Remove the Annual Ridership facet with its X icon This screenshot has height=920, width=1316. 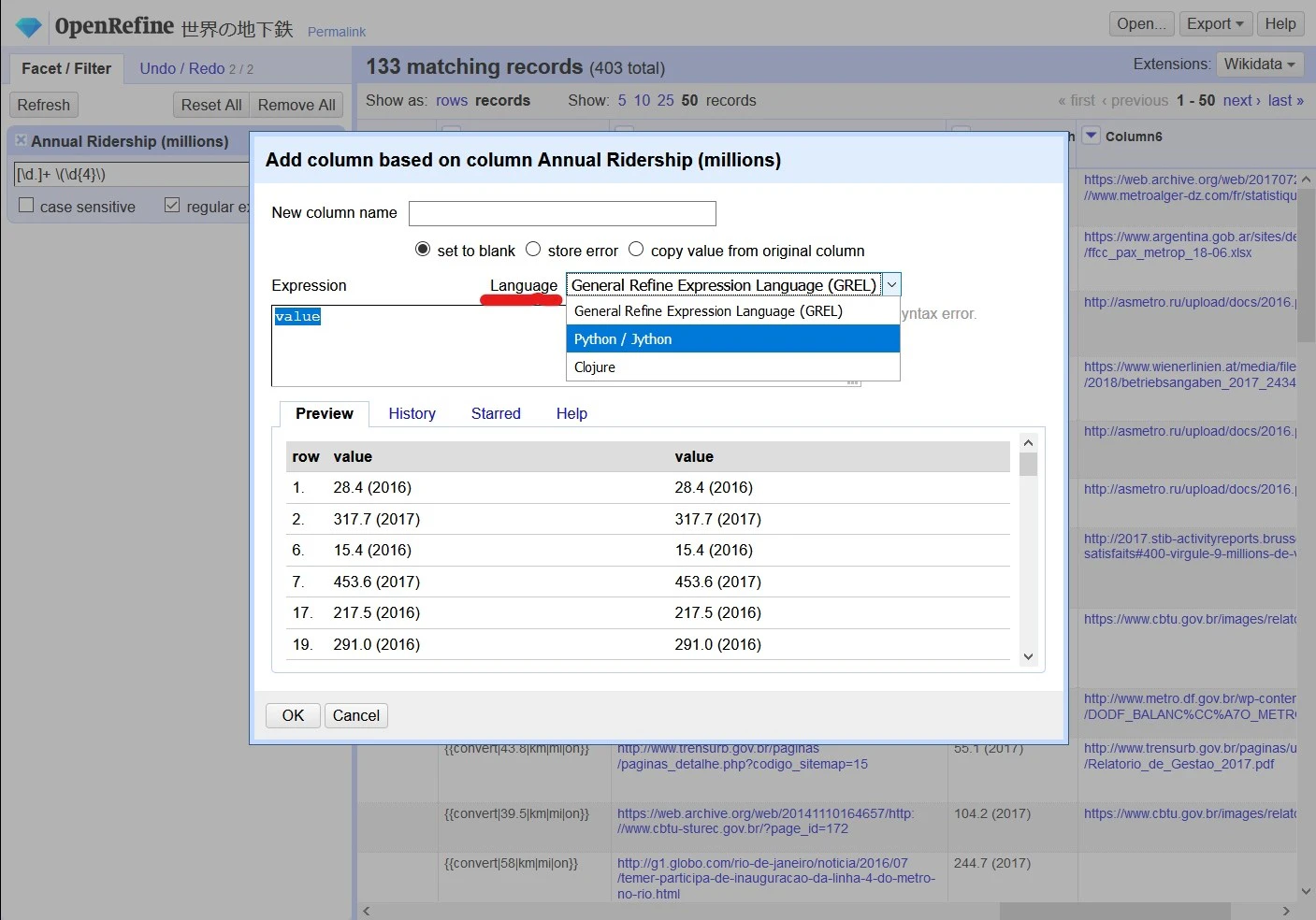click(21, 140)
